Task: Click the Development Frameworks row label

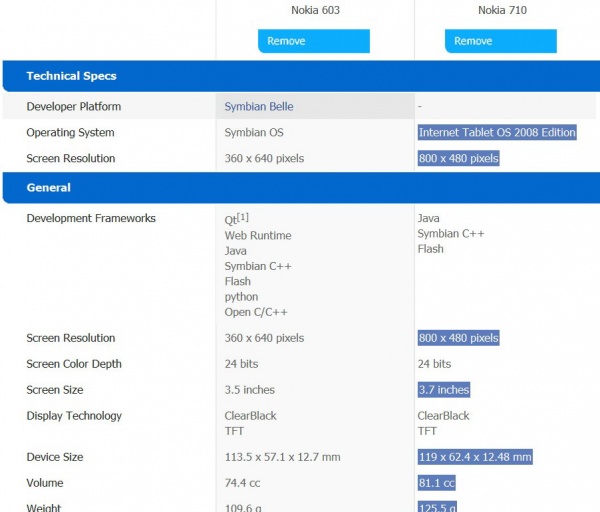Action: tap(91, 219)
